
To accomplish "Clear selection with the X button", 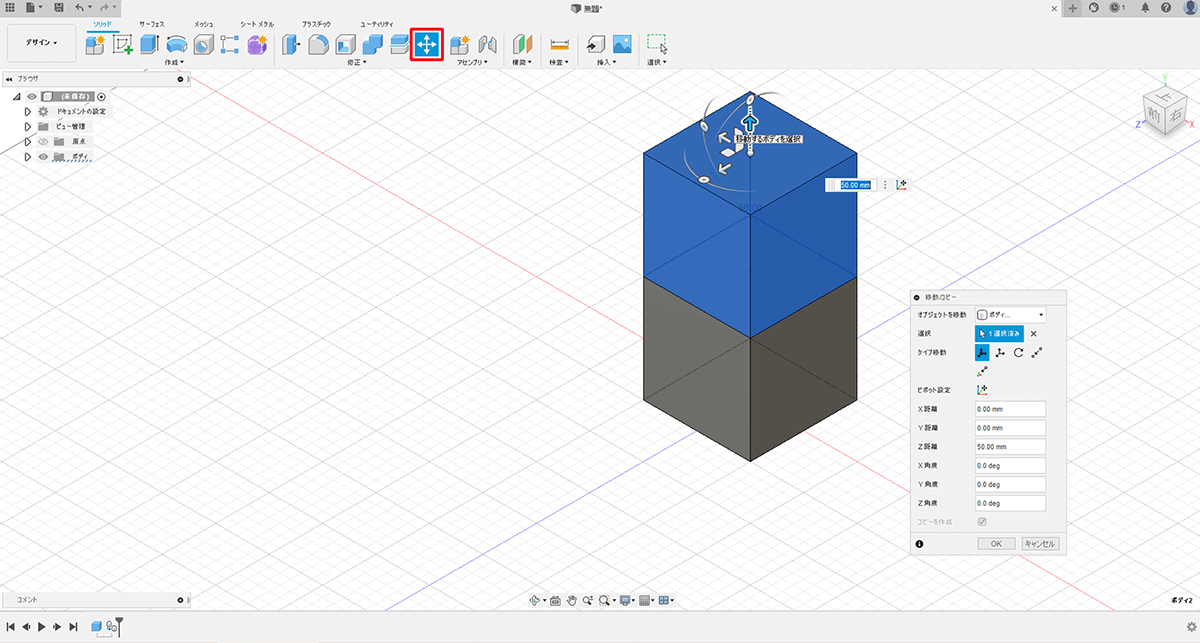I will click(x=1034, y=334).
